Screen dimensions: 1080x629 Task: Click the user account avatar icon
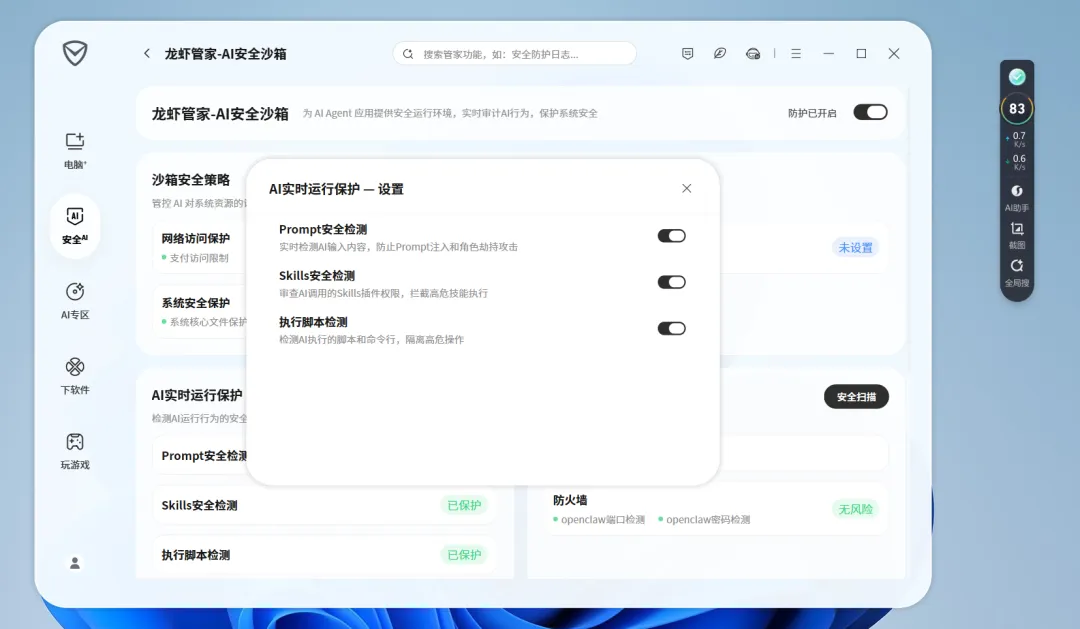tap(75, 563)
